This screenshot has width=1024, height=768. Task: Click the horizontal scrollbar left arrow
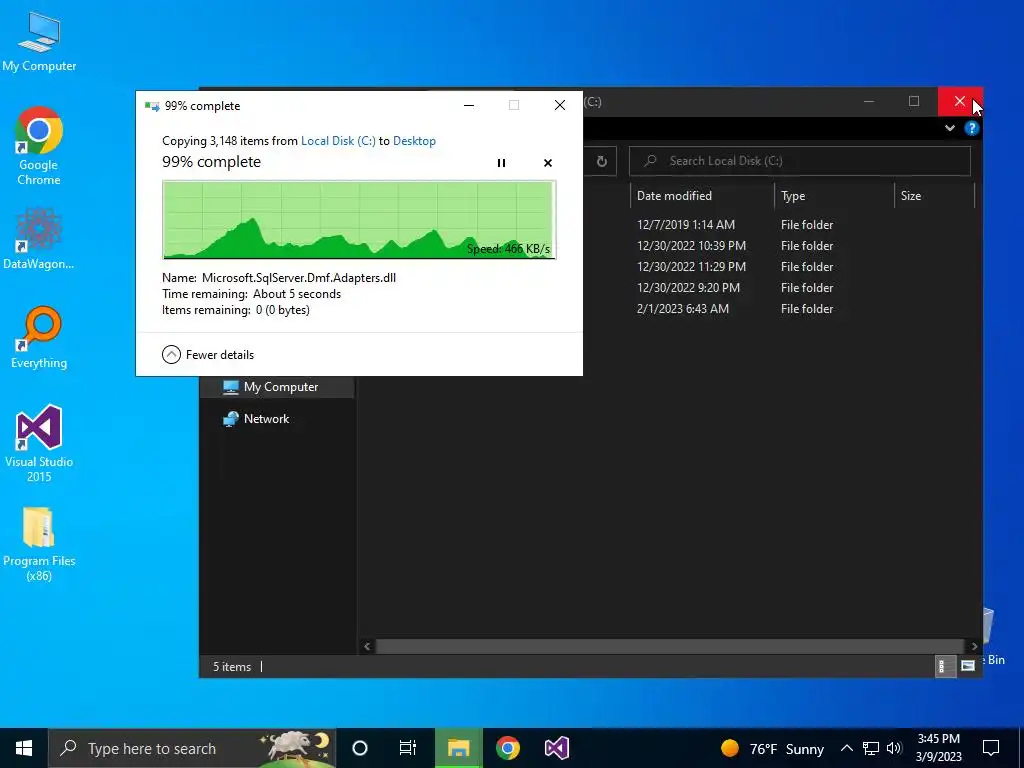(367, 647)
